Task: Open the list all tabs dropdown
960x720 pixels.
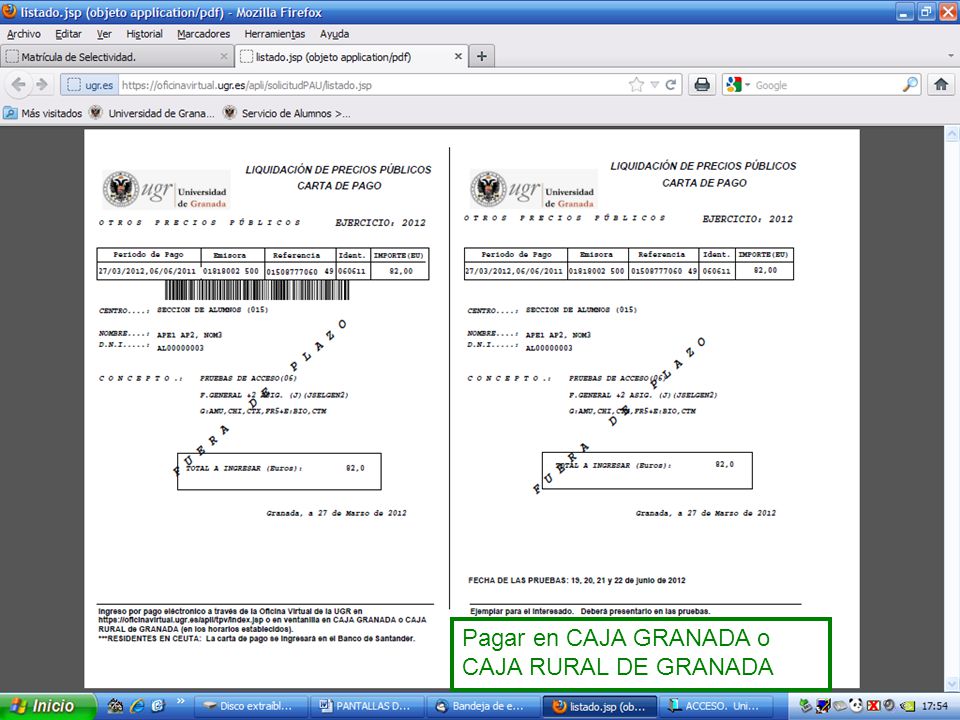Action: click(950, 56)
